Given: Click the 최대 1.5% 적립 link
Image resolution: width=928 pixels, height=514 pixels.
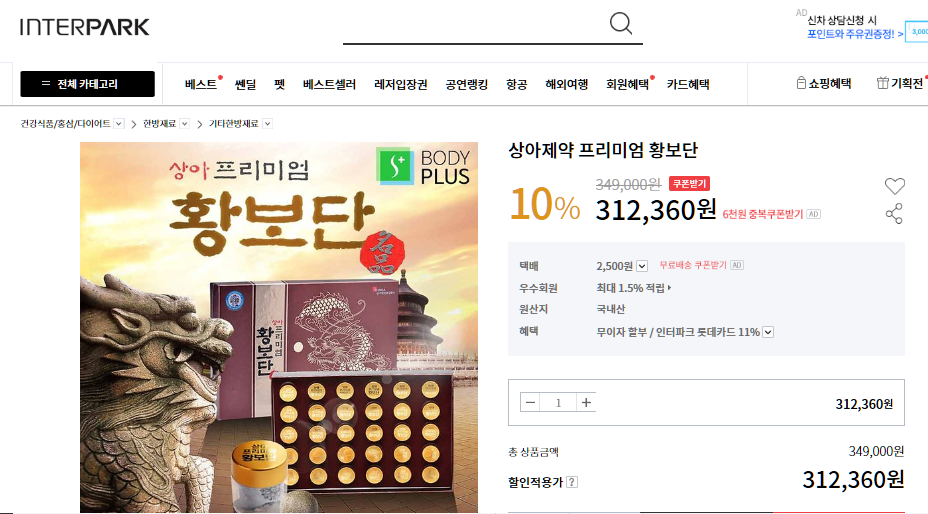Looking at the screenshot, I should coord(633,288).
